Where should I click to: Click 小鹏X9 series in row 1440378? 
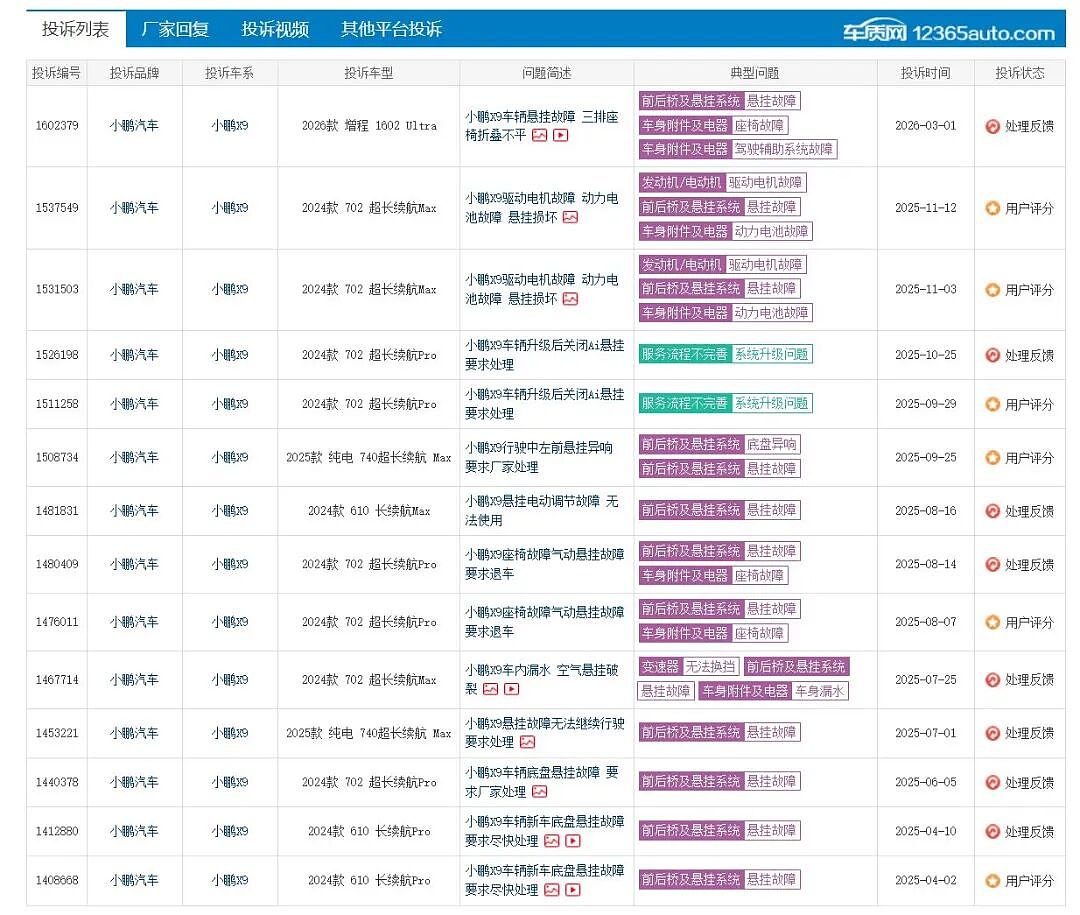230,782
